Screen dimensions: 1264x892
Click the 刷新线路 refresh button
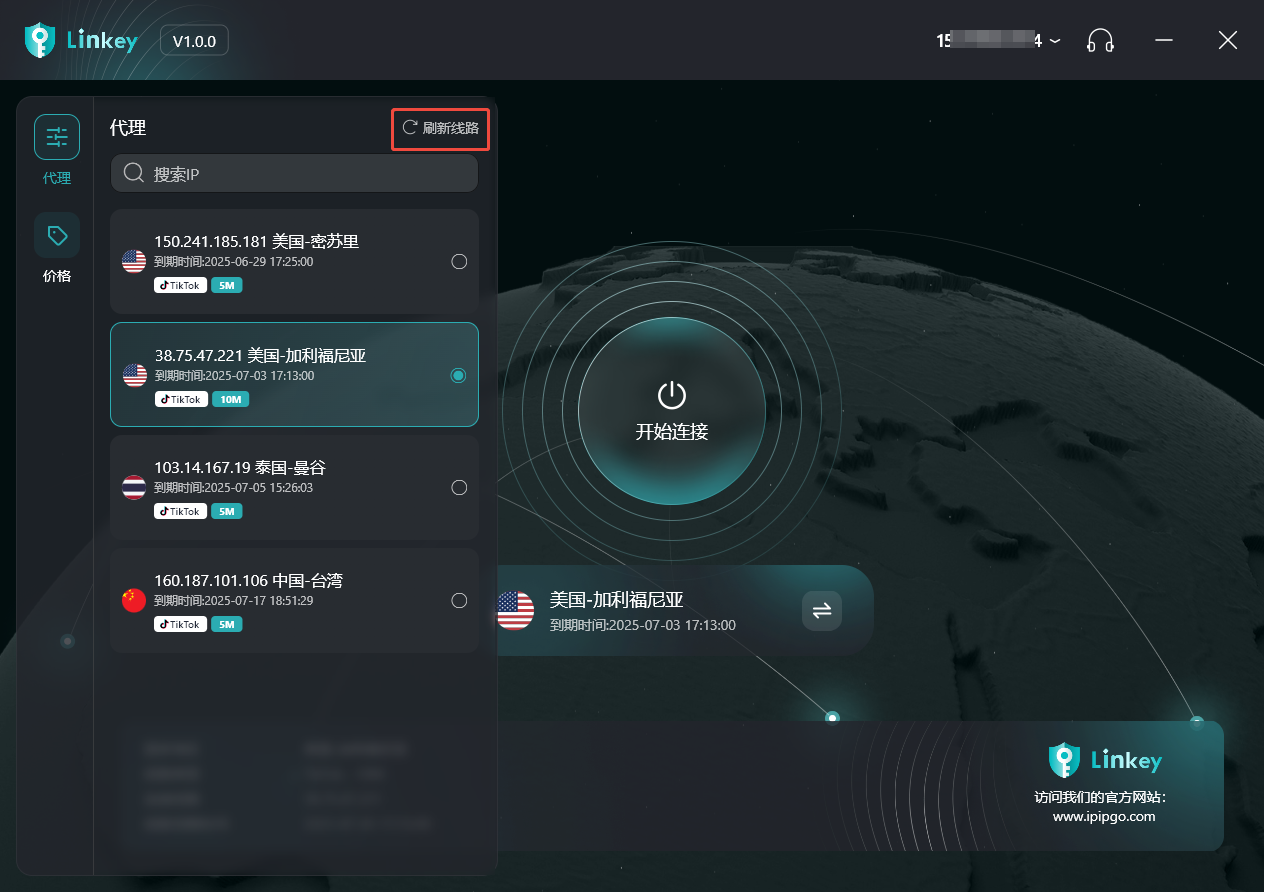point(440,128)
